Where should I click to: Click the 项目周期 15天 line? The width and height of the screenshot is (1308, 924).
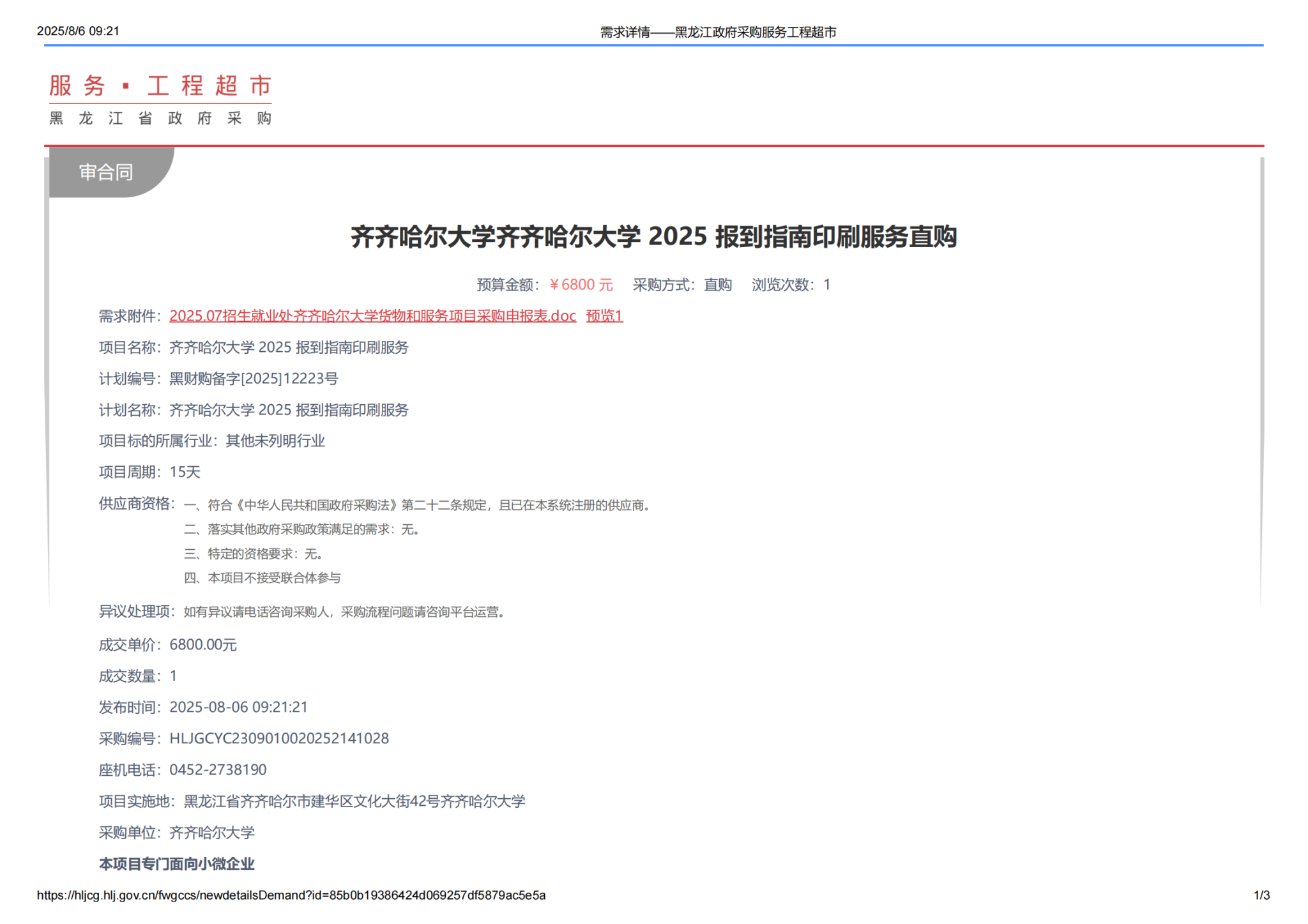click(149, 473)
